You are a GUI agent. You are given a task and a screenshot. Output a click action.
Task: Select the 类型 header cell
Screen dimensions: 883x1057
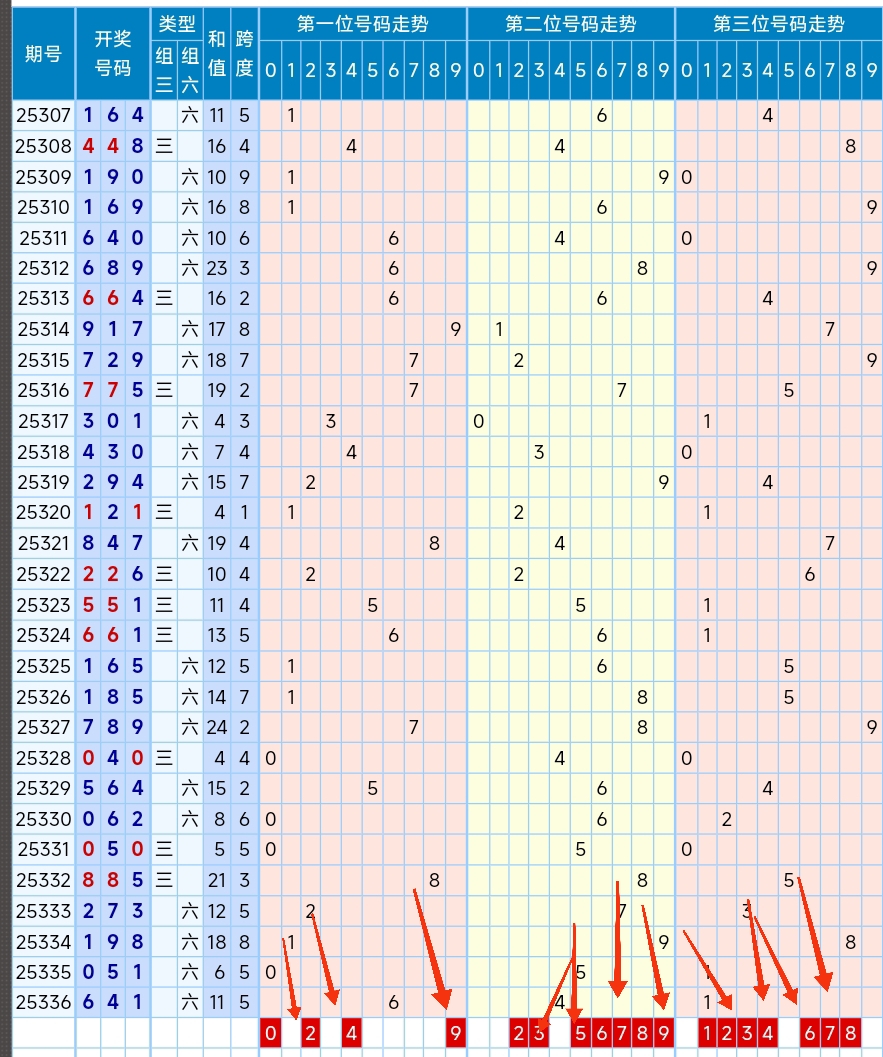point(177,24)
